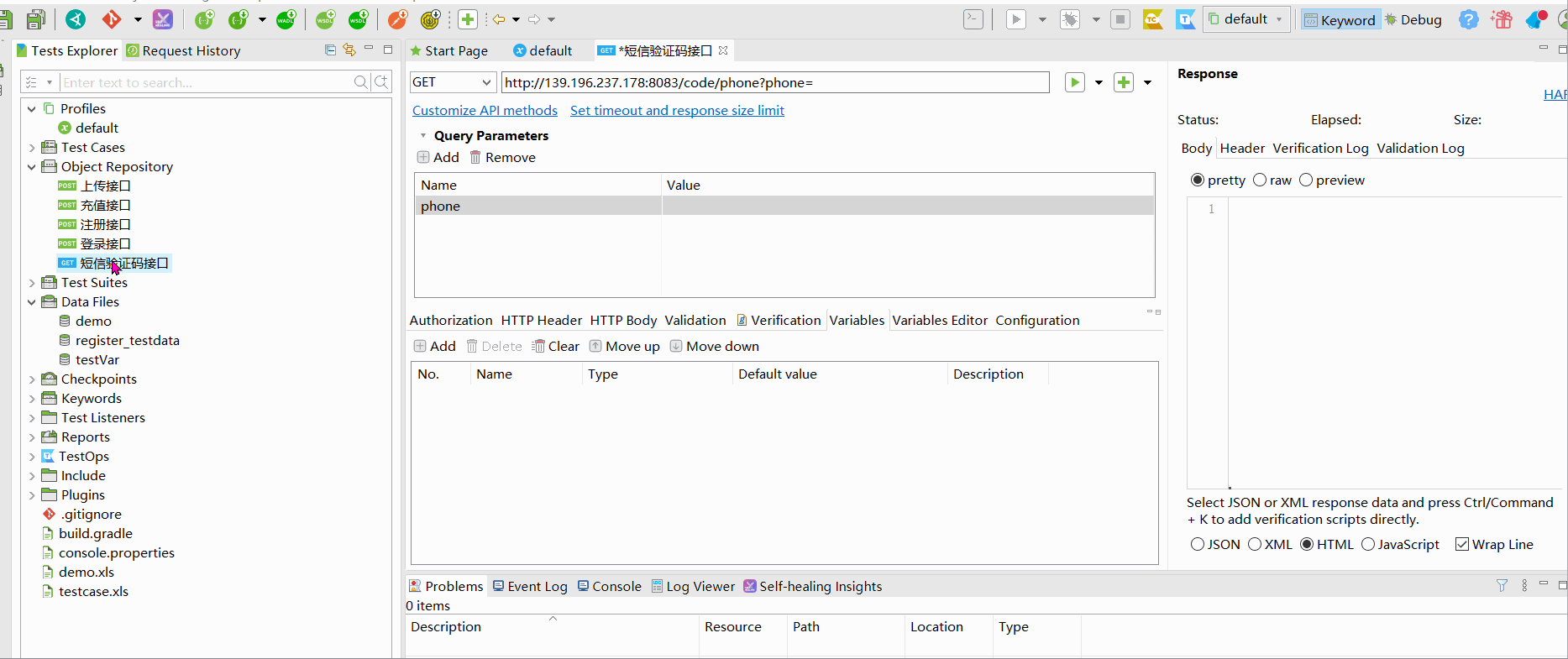Click the request URL input field
This screenshot has height=659, width=1568.
pyautogui.click(x=775, y=82)
